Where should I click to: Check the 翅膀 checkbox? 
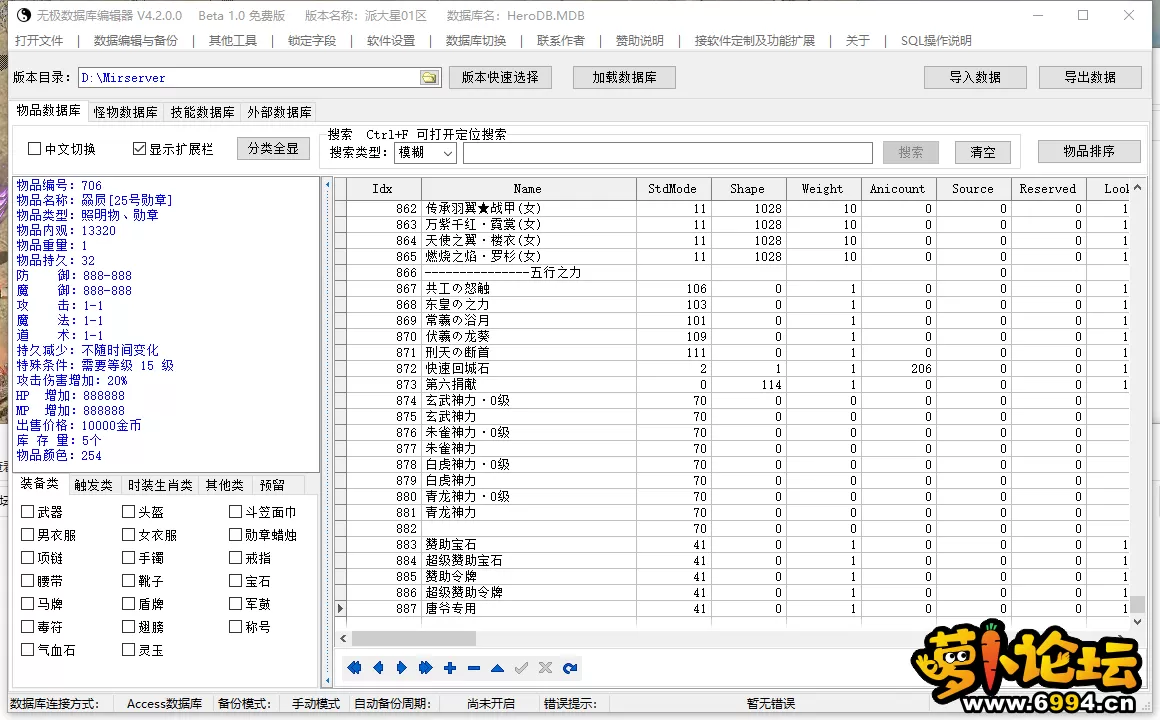point(129,626)
